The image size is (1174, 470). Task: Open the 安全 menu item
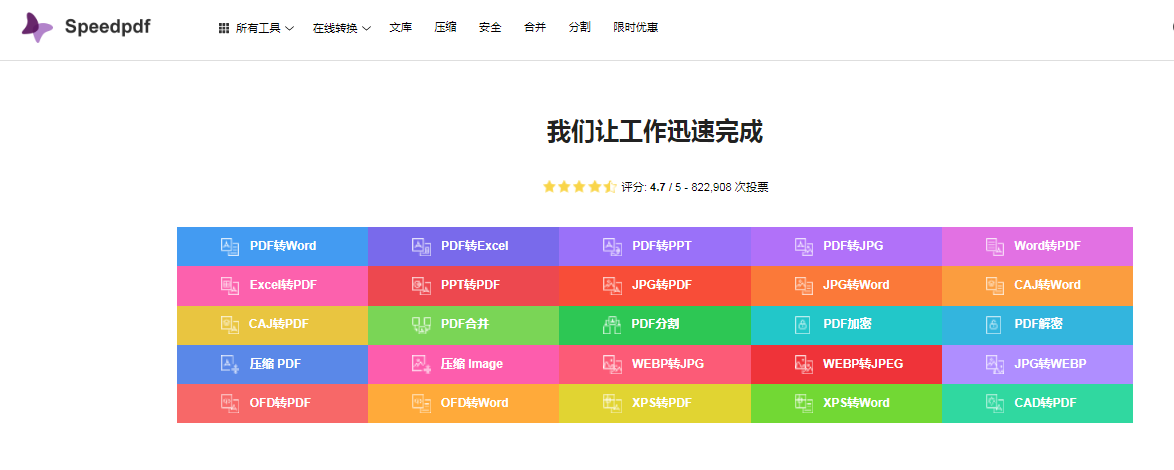pos(490,28)
